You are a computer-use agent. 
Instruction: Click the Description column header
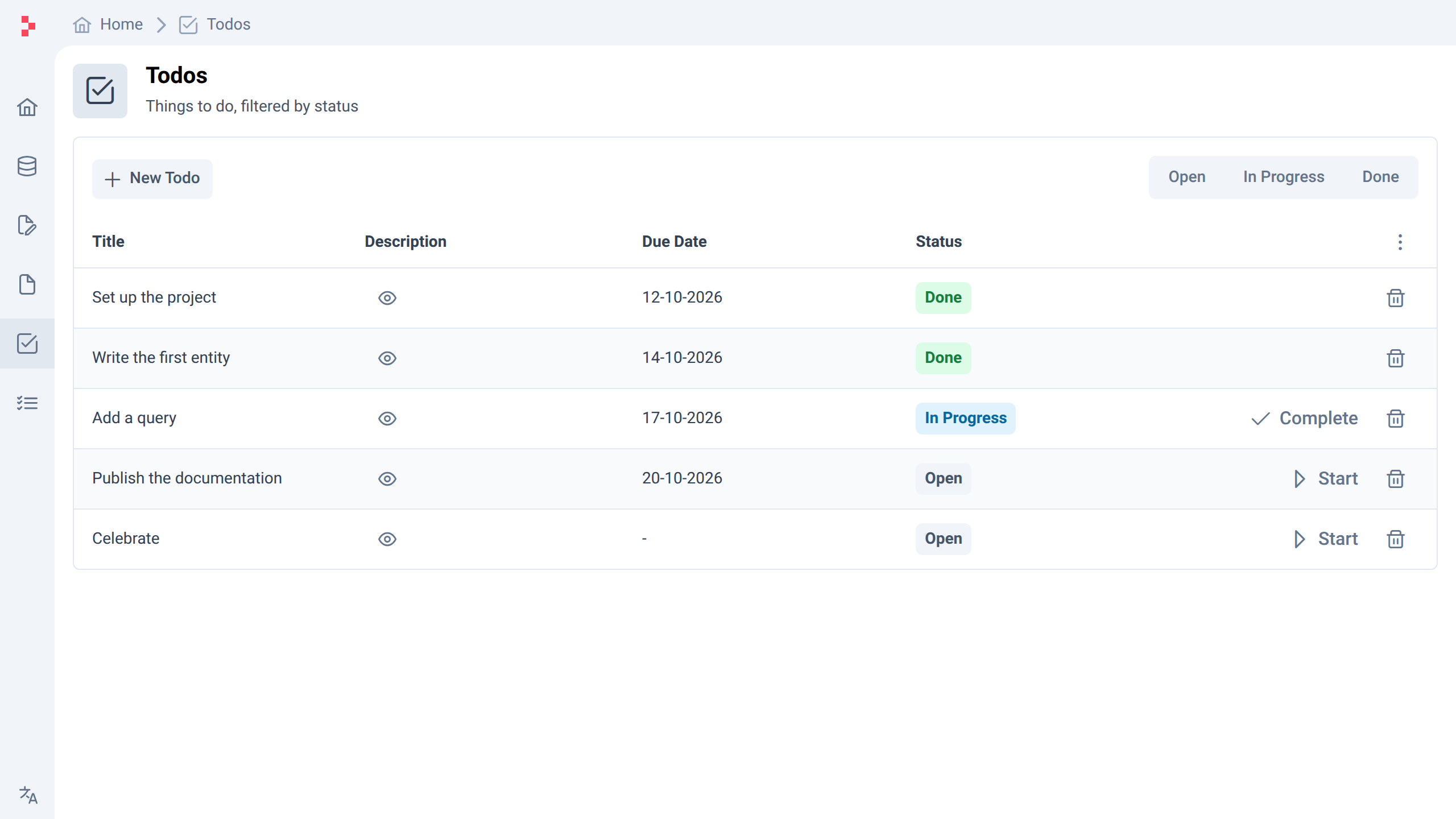coord(406,242)
